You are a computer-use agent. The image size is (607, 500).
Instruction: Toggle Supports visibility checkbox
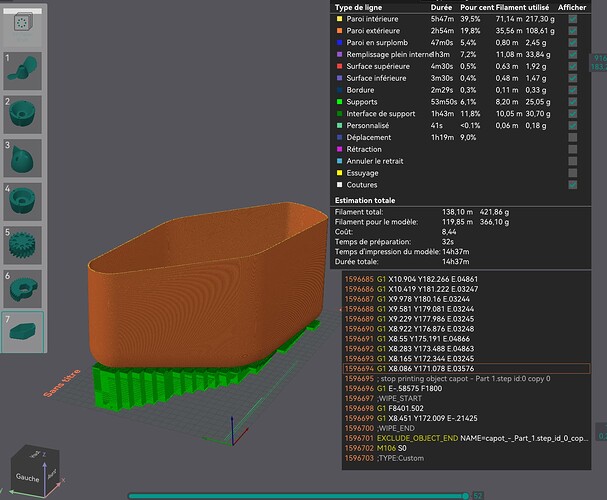573,102
